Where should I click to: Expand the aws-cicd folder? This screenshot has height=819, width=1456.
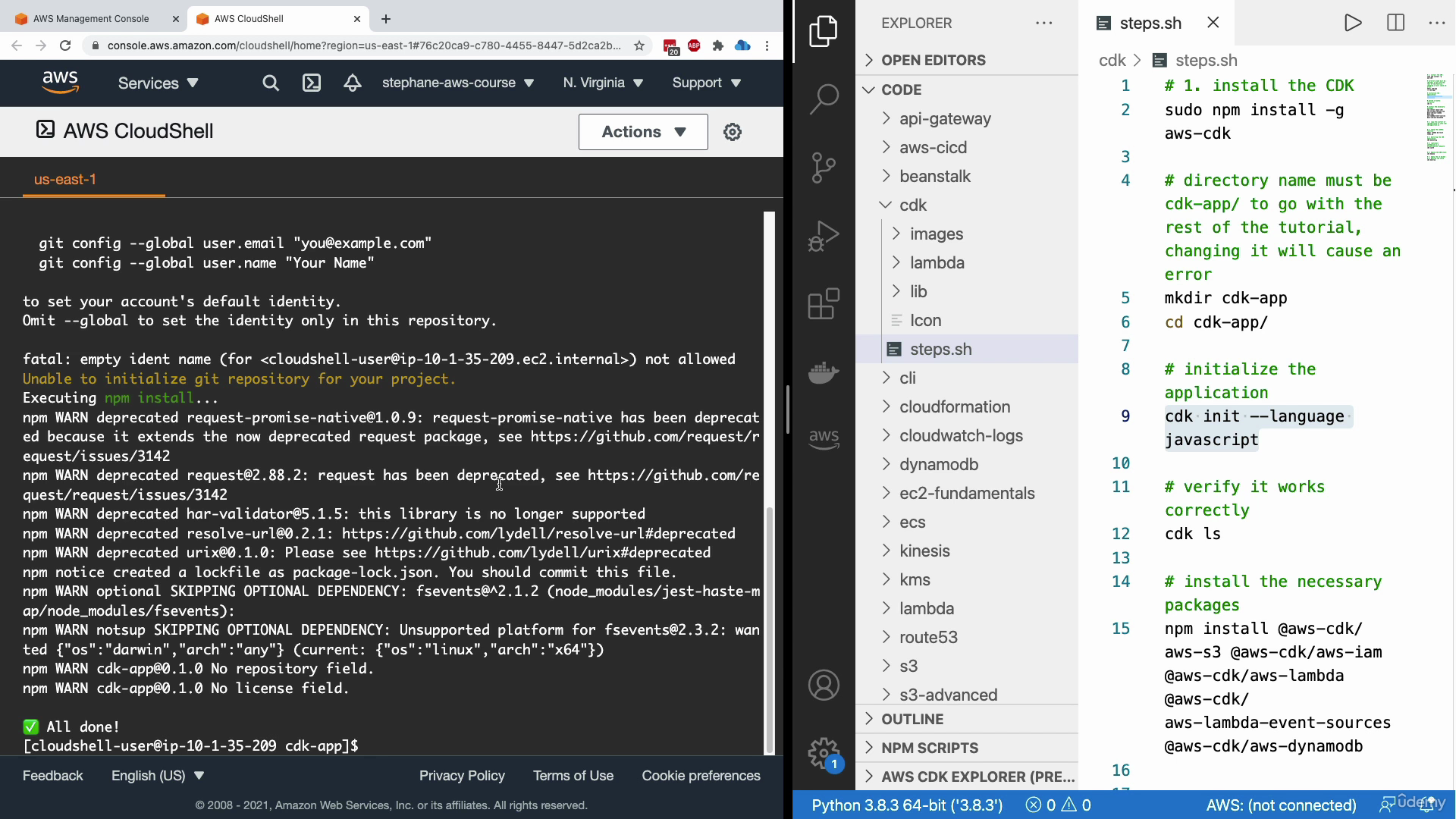click(967, 147)
